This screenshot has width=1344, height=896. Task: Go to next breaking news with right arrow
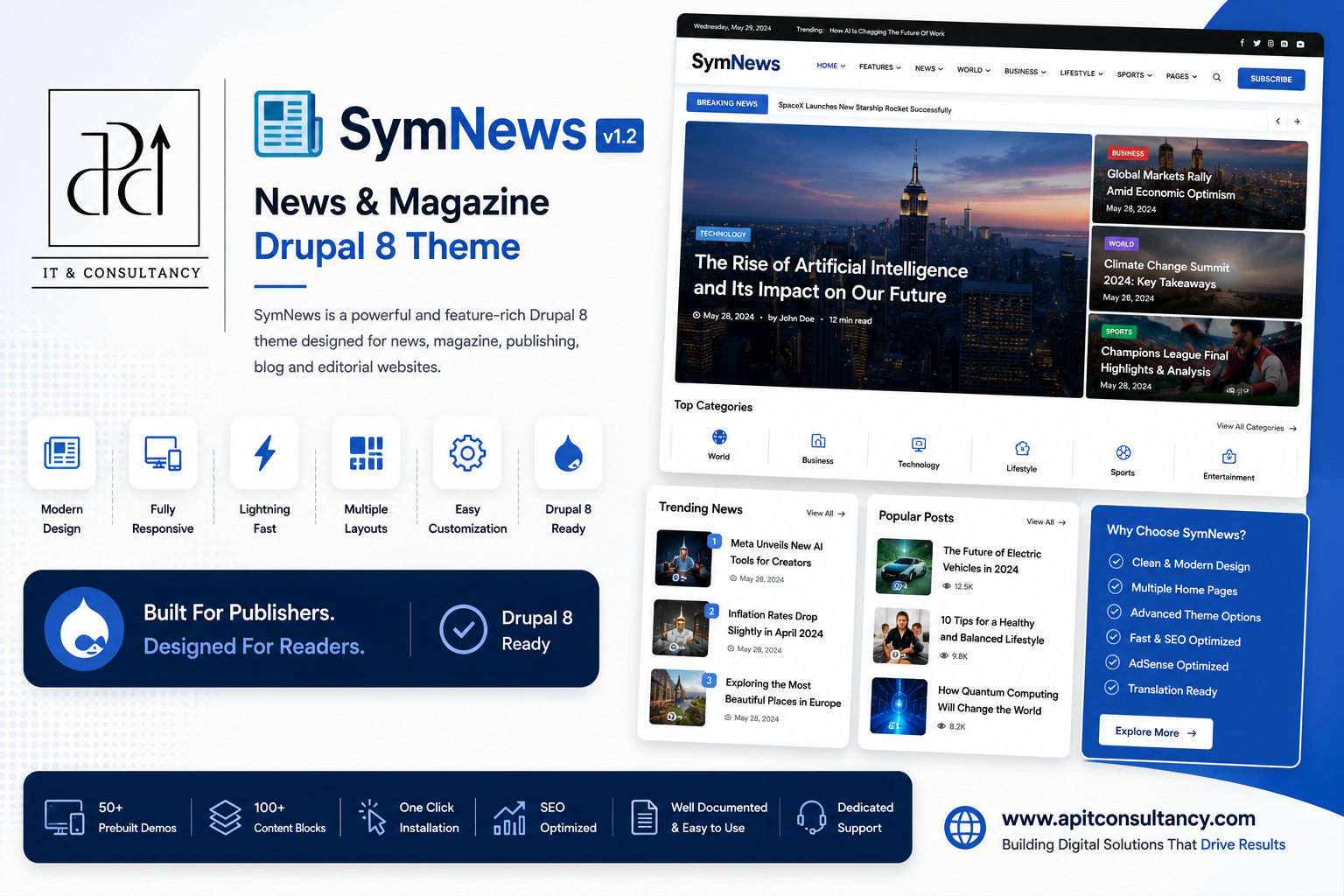click(x=1297, y=122)
